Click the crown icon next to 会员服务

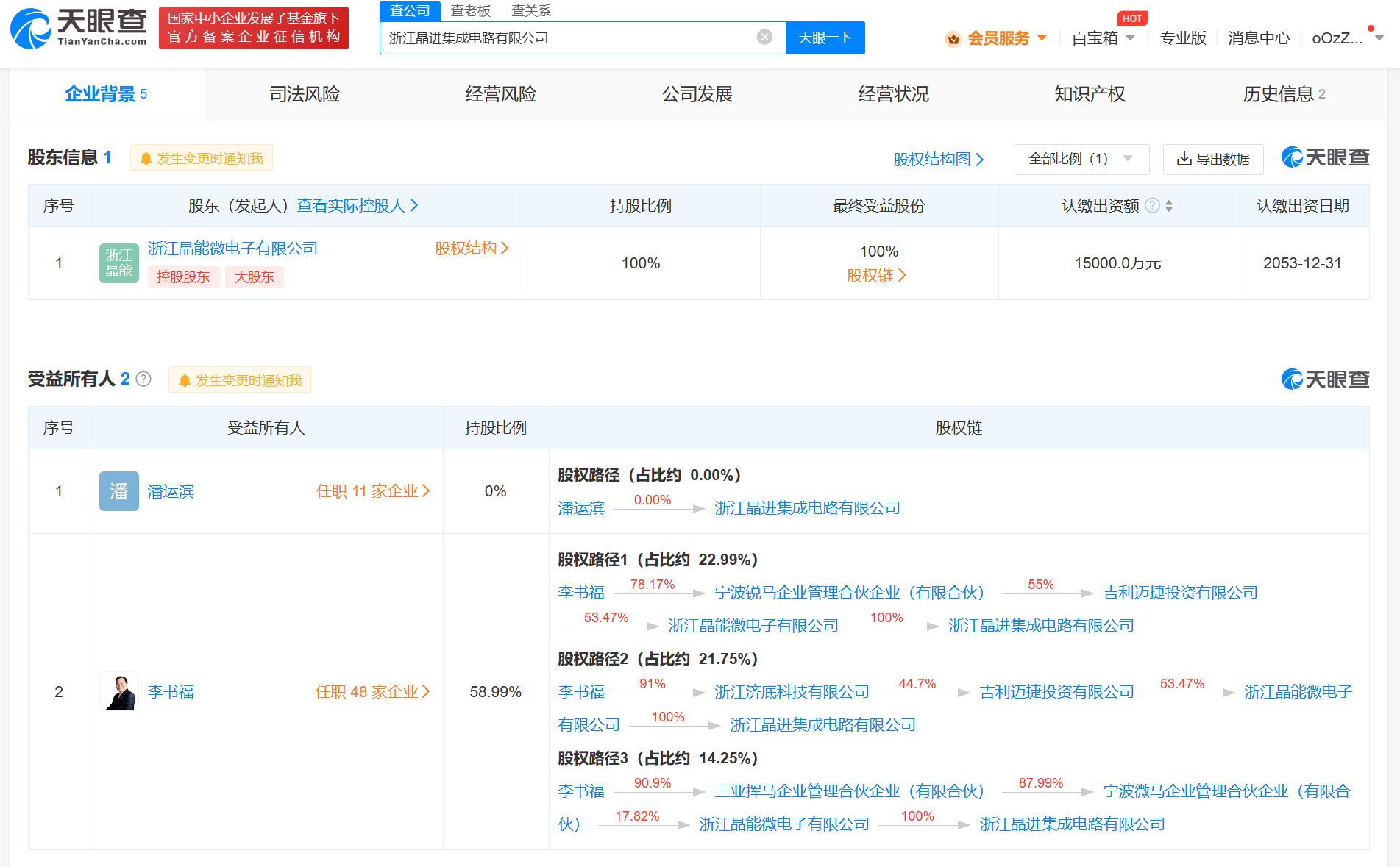click(x=953, y=39)
